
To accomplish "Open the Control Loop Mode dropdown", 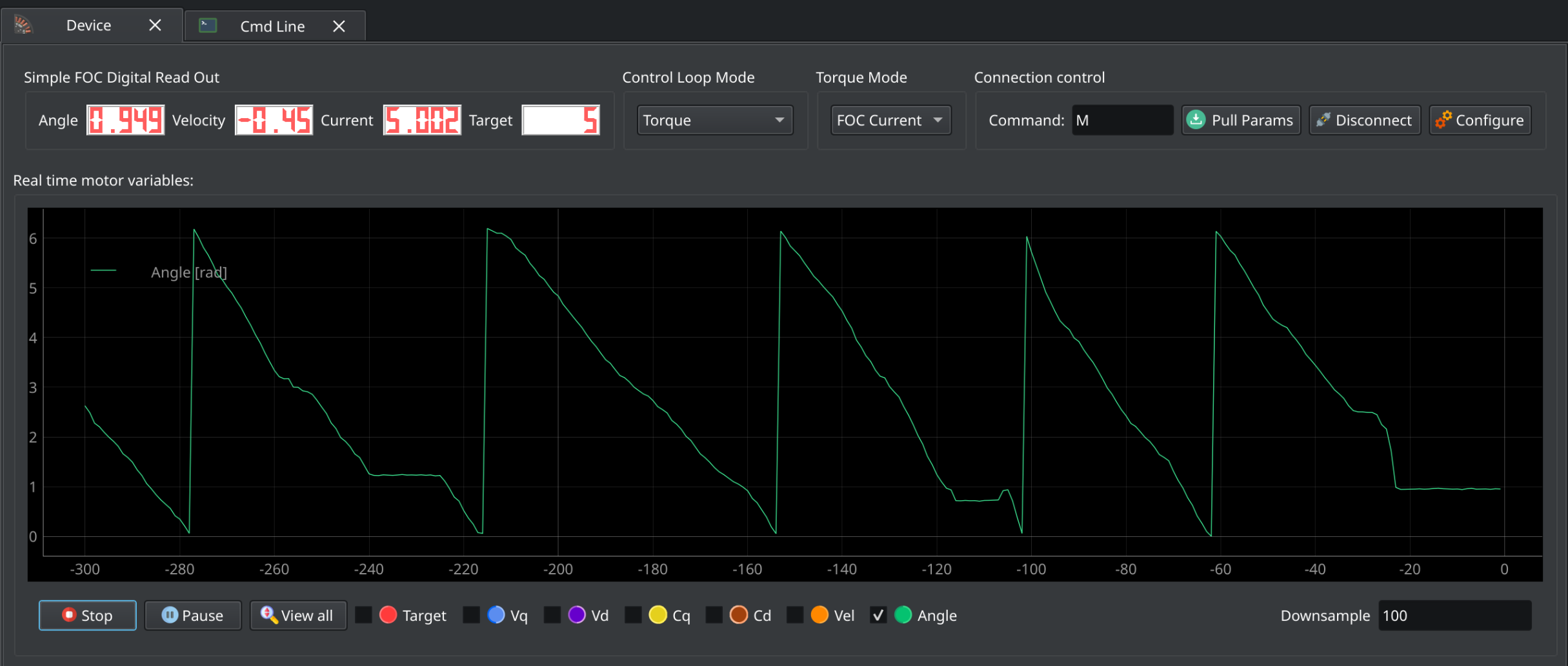I will pyautogui.click(x=715, y=120).
